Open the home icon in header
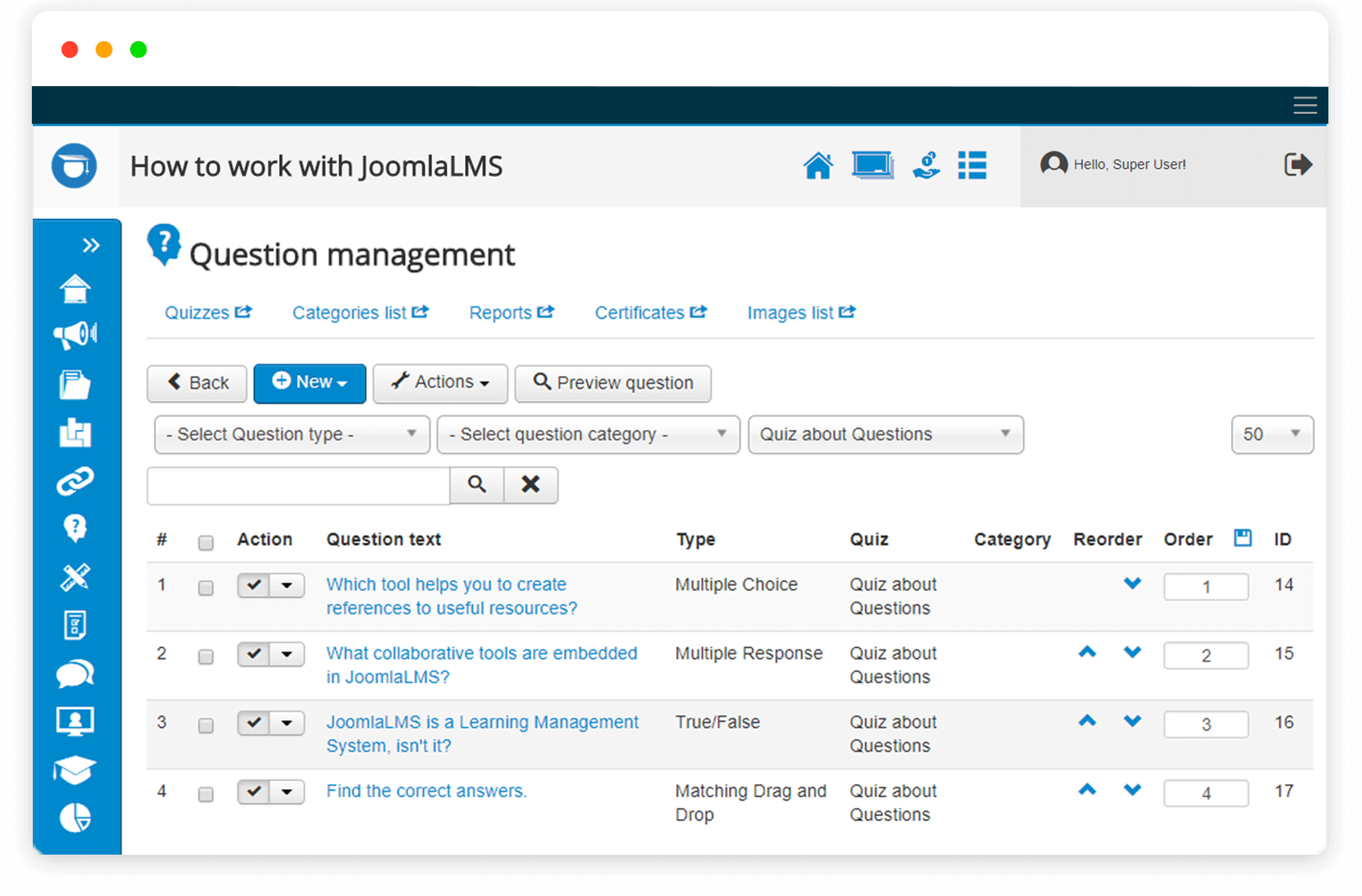This screenshot has height=896, width=1362. pyautogui.click(x=818, y=165)
